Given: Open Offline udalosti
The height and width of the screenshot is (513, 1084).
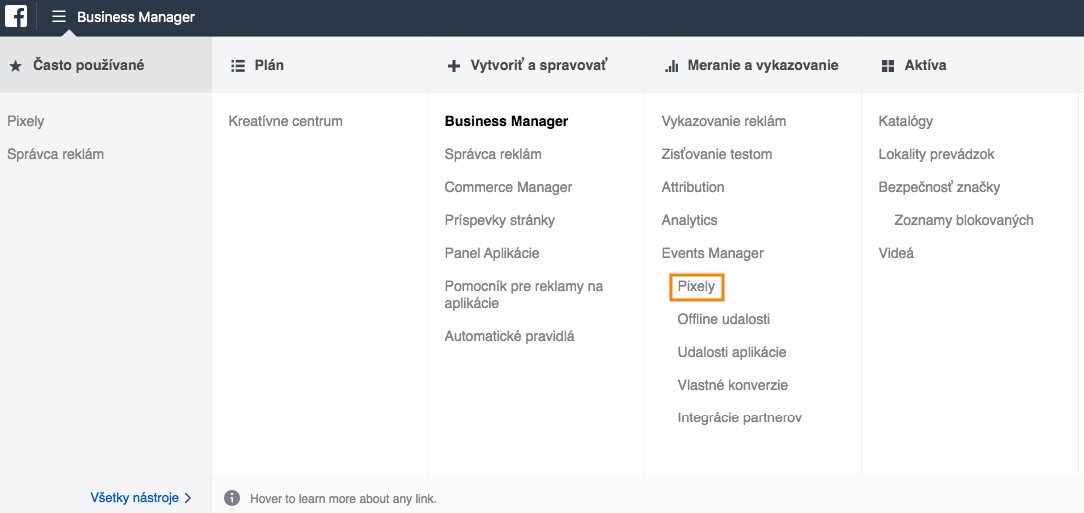Looking at the screenshot, I should pyautogui.click(x=723, y=320).
